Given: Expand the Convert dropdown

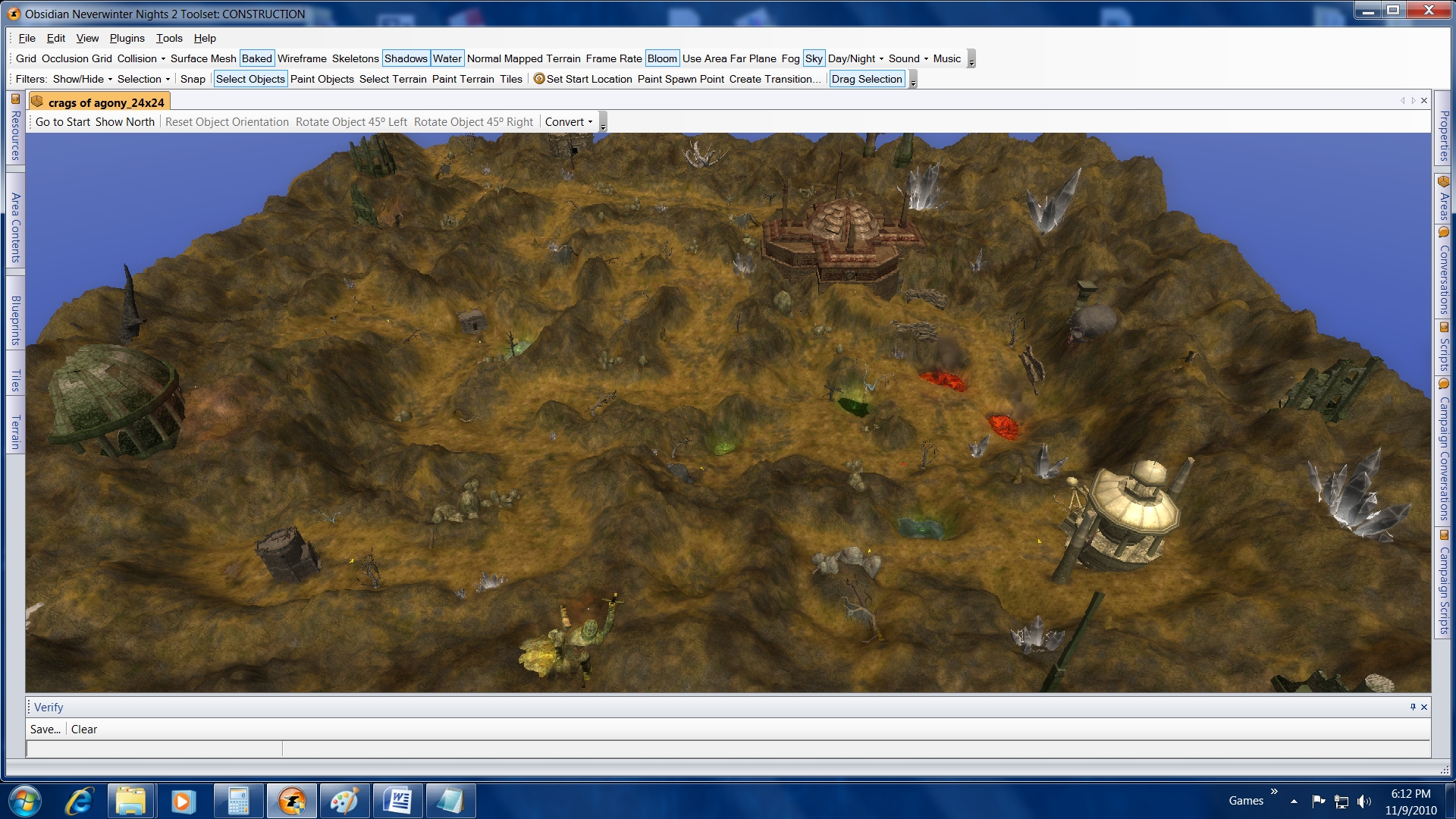Looking at the screenshot, I should coord(569,122).
